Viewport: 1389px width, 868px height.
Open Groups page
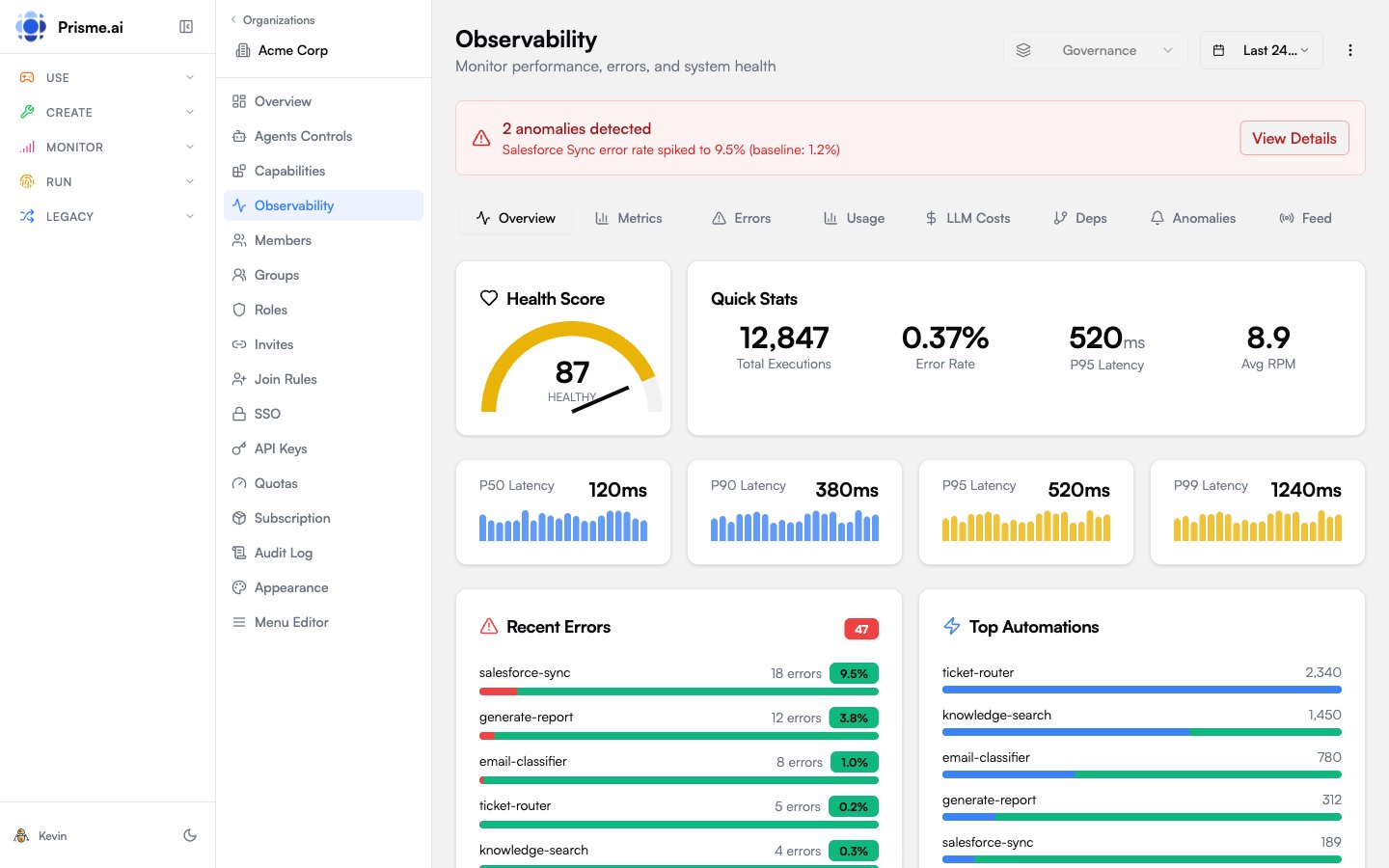point(324,275)
